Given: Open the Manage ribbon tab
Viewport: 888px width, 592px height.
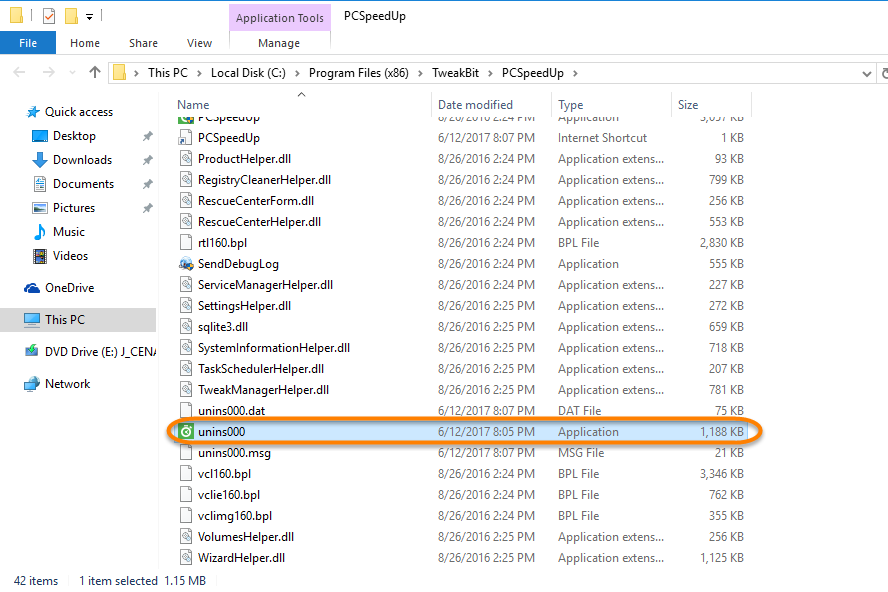Looking at the screenshot, I should [x=279, y=43].
